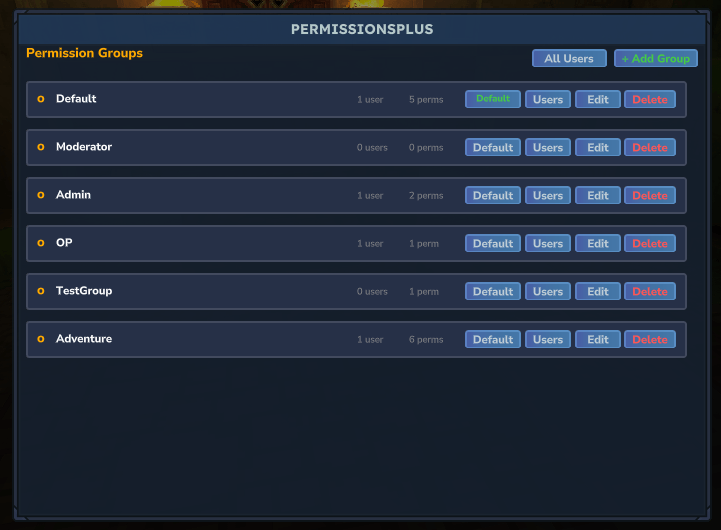The width and height of the screenshot is (721, 530).
Task: Set Admin as the default group
Action: click(493, 195)
